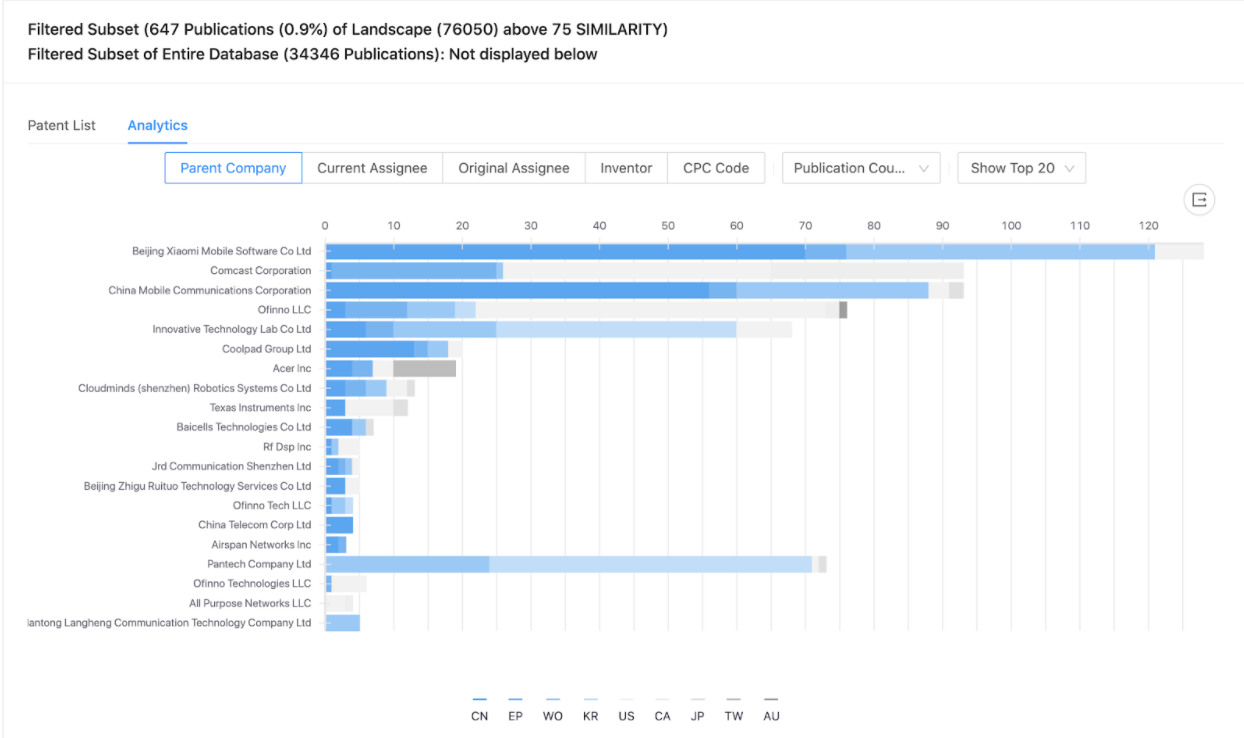Click the Baicells Technologies Co Ltd label

[244, 427]
